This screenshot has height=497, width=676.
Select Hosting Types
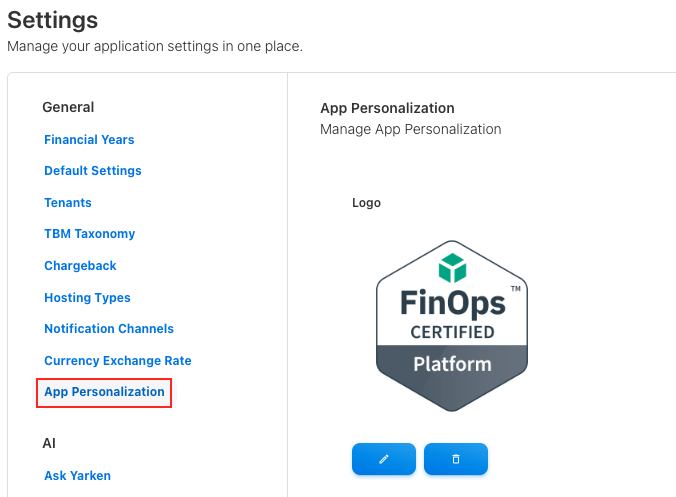[87, 298]
